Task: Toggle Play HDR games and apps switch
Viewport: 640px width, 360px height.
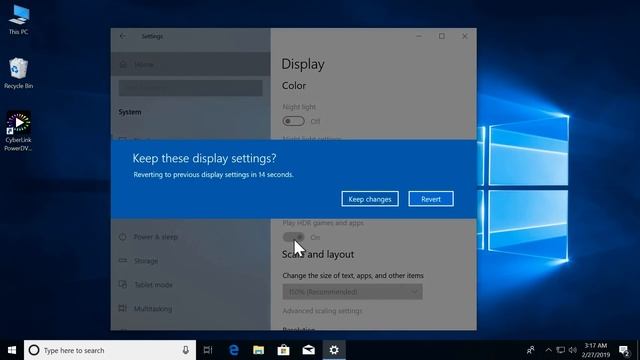Action: [x=293, y=237]
